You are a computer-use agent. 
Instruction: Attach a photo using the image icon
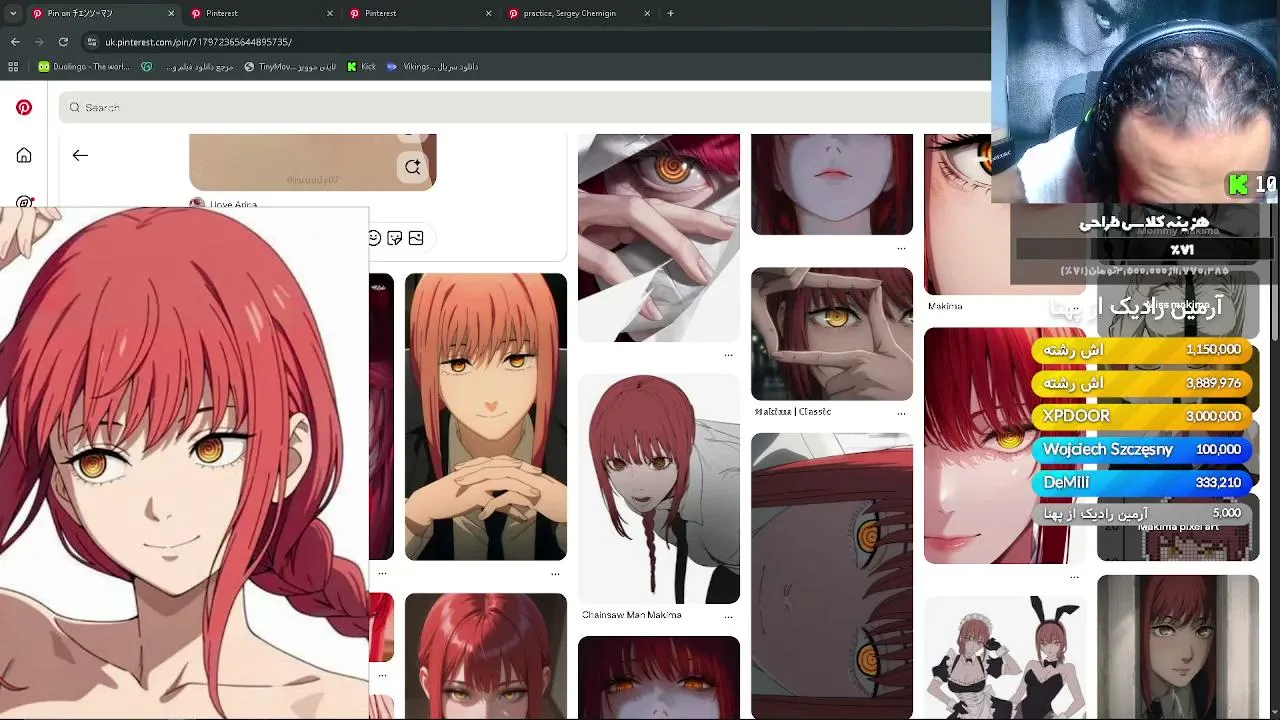416,238
